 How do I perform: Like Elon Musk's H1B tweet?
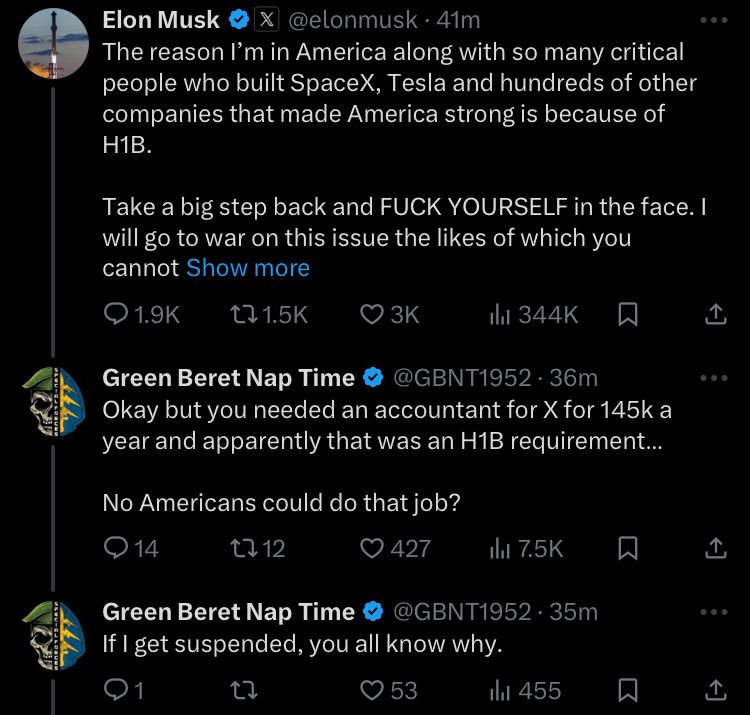click(x=372, y=315)
